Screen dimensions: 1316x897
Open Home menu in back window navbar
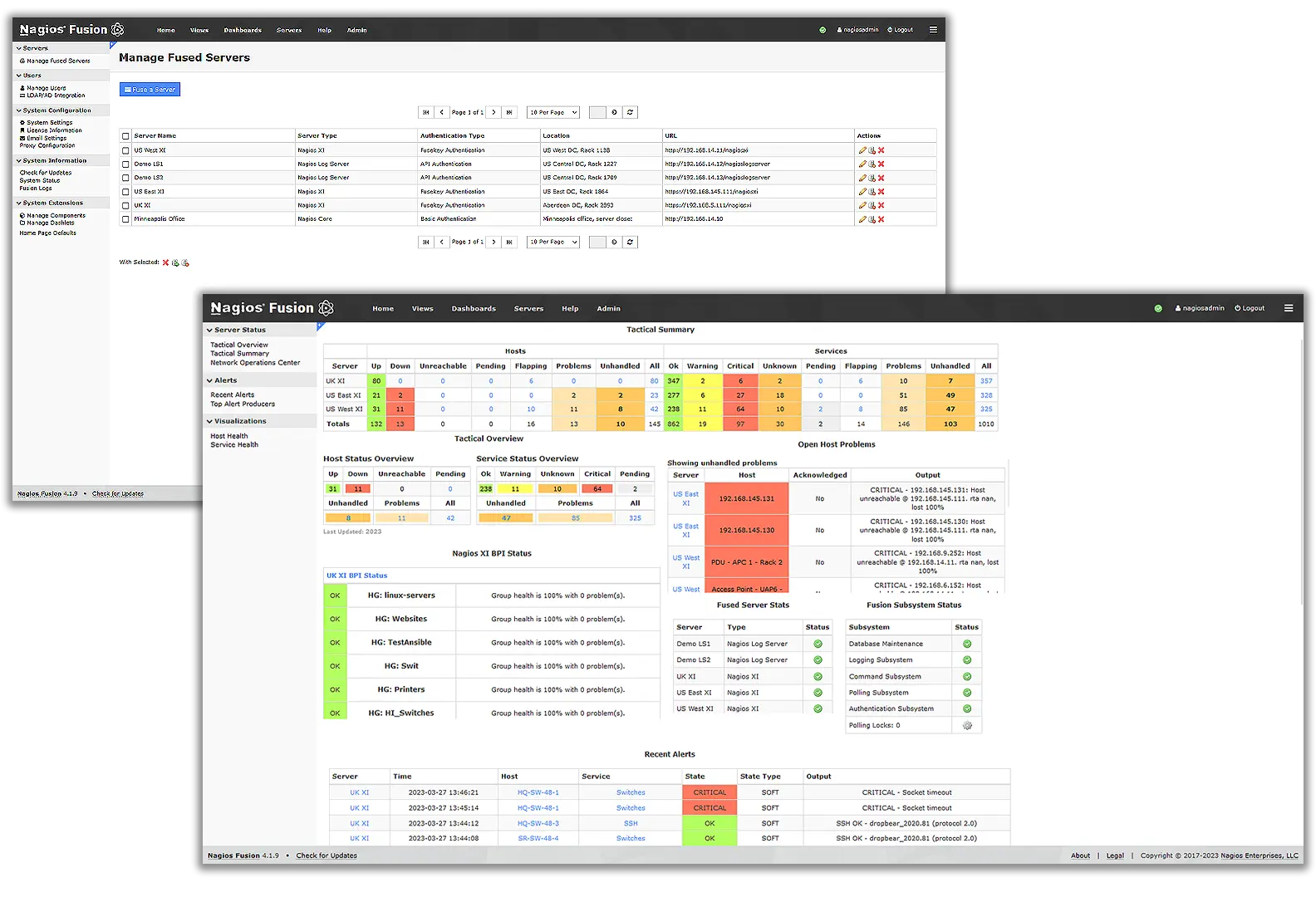pos(166,30)
